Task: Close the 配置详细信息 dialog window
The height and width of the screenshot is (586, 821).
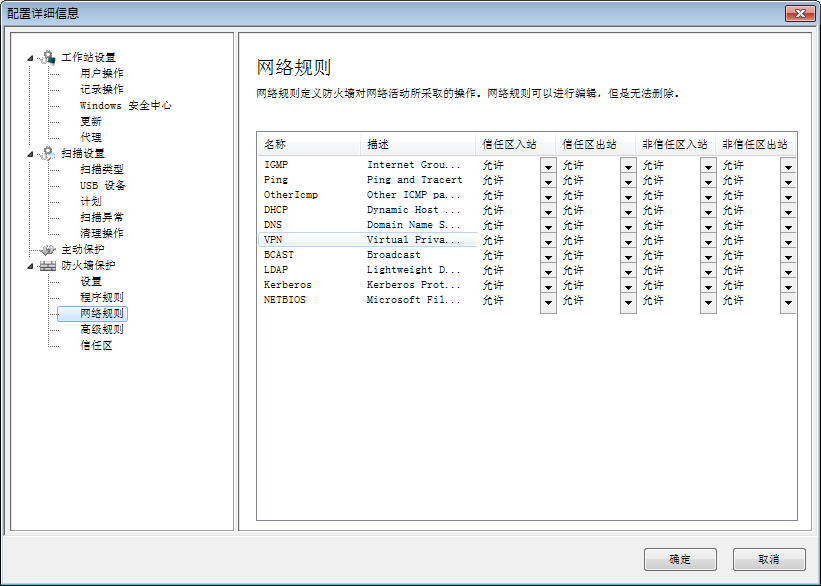Action: tap(799, 13)
